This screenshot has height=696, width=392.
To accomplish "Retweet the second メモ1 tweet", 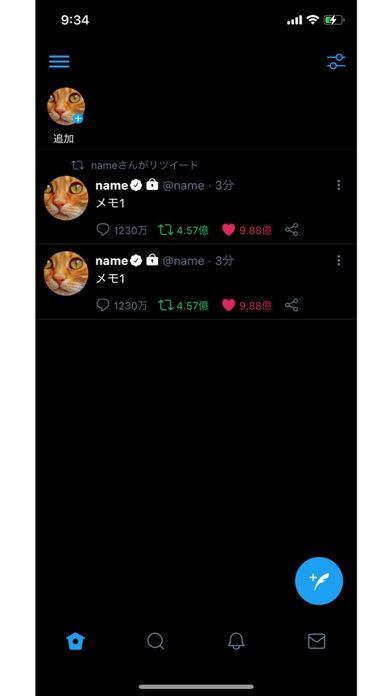I will pos(166,305).
